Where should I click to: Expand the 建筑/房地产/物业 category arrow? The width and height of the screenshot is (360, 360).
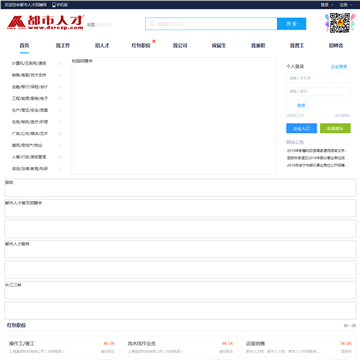(x=60, y=145)
